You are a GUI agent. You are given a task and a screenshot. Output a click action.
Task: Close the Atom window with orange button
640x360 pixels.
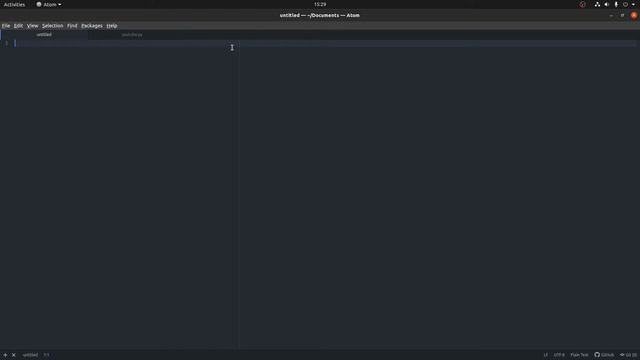[634, 16]
